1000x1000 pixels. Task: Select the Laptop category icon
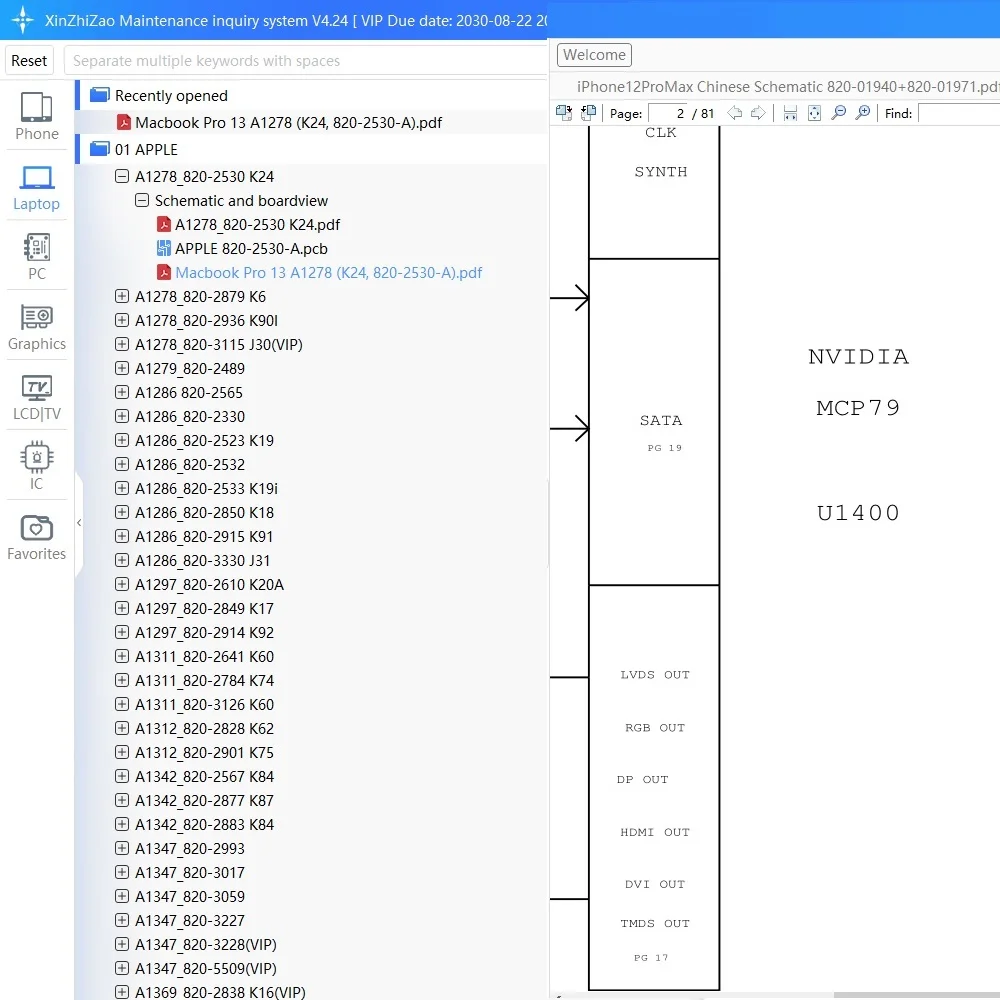coord(36,178)
